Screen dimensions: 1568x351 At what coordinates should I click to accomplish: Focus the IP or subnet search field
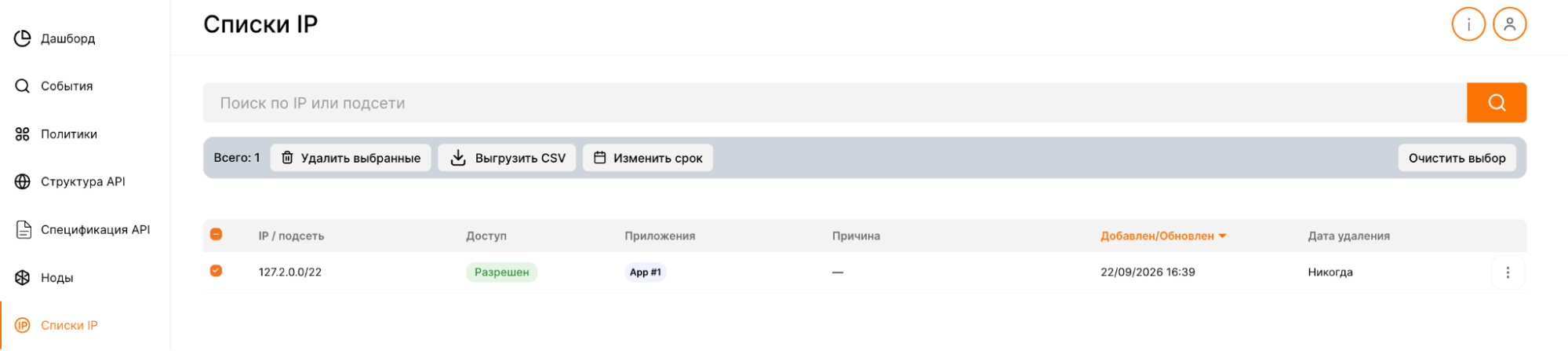835,103
